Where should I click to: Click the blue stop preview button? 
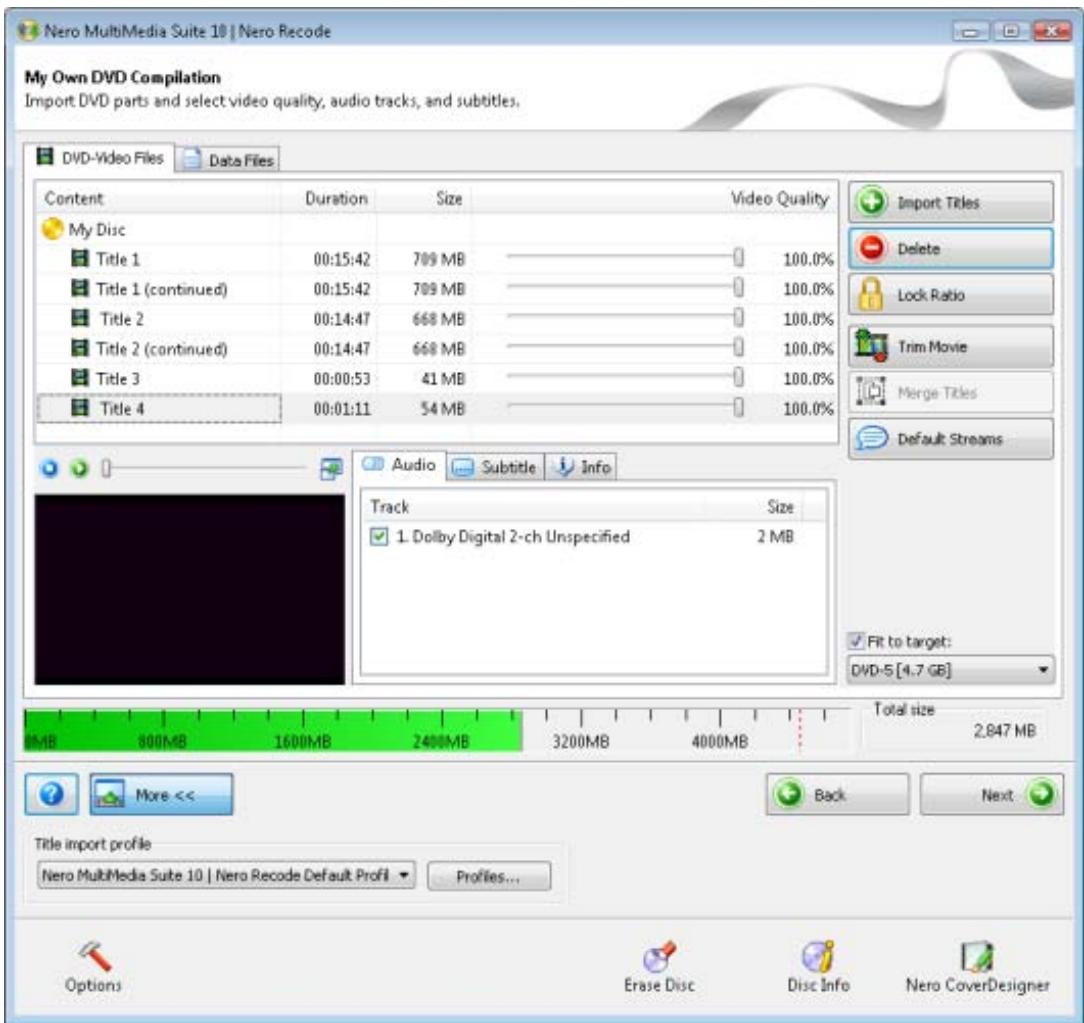[50, 468]
